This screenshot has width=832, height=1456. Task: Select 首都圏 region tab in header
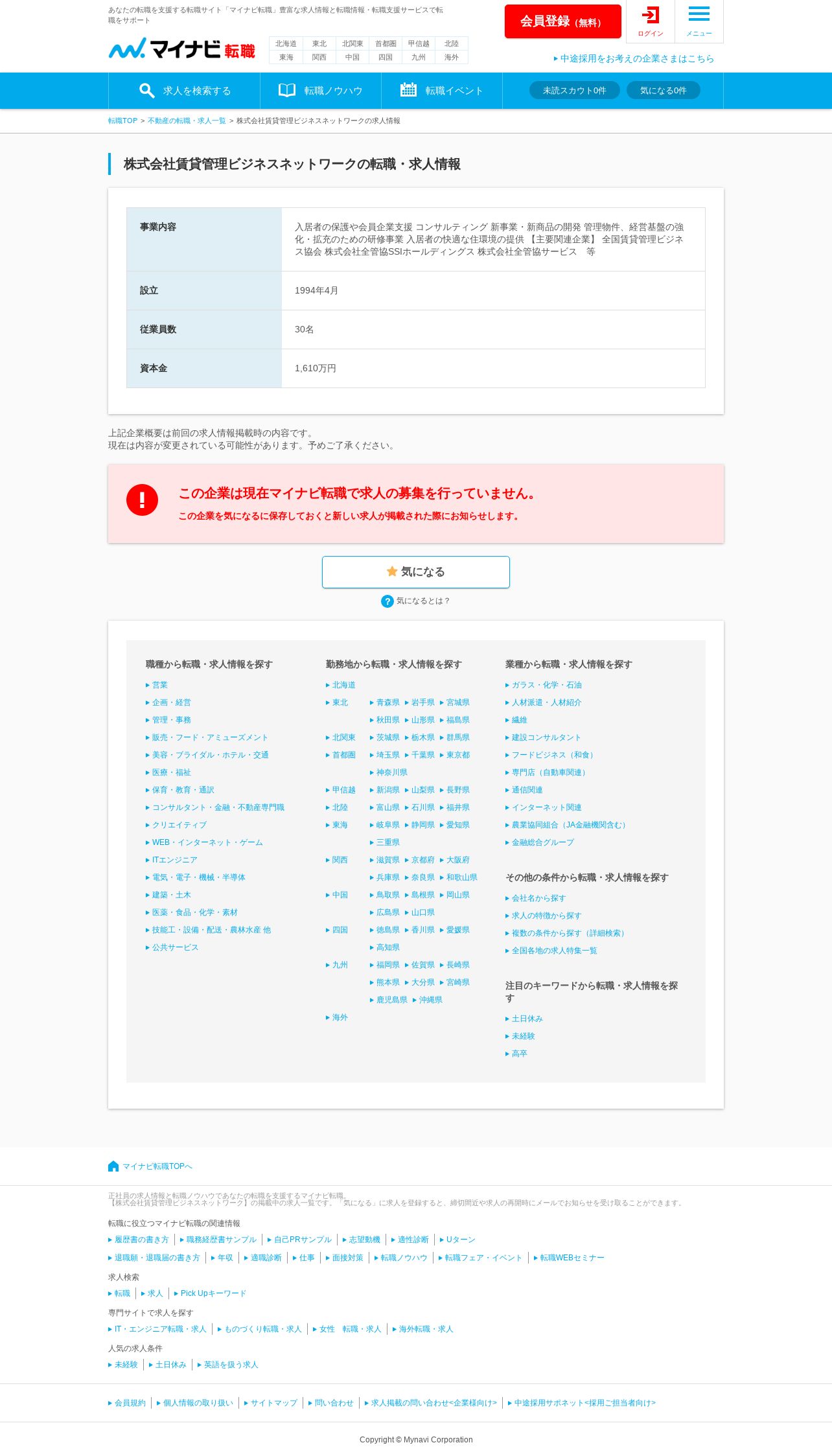tap(386, 43)
